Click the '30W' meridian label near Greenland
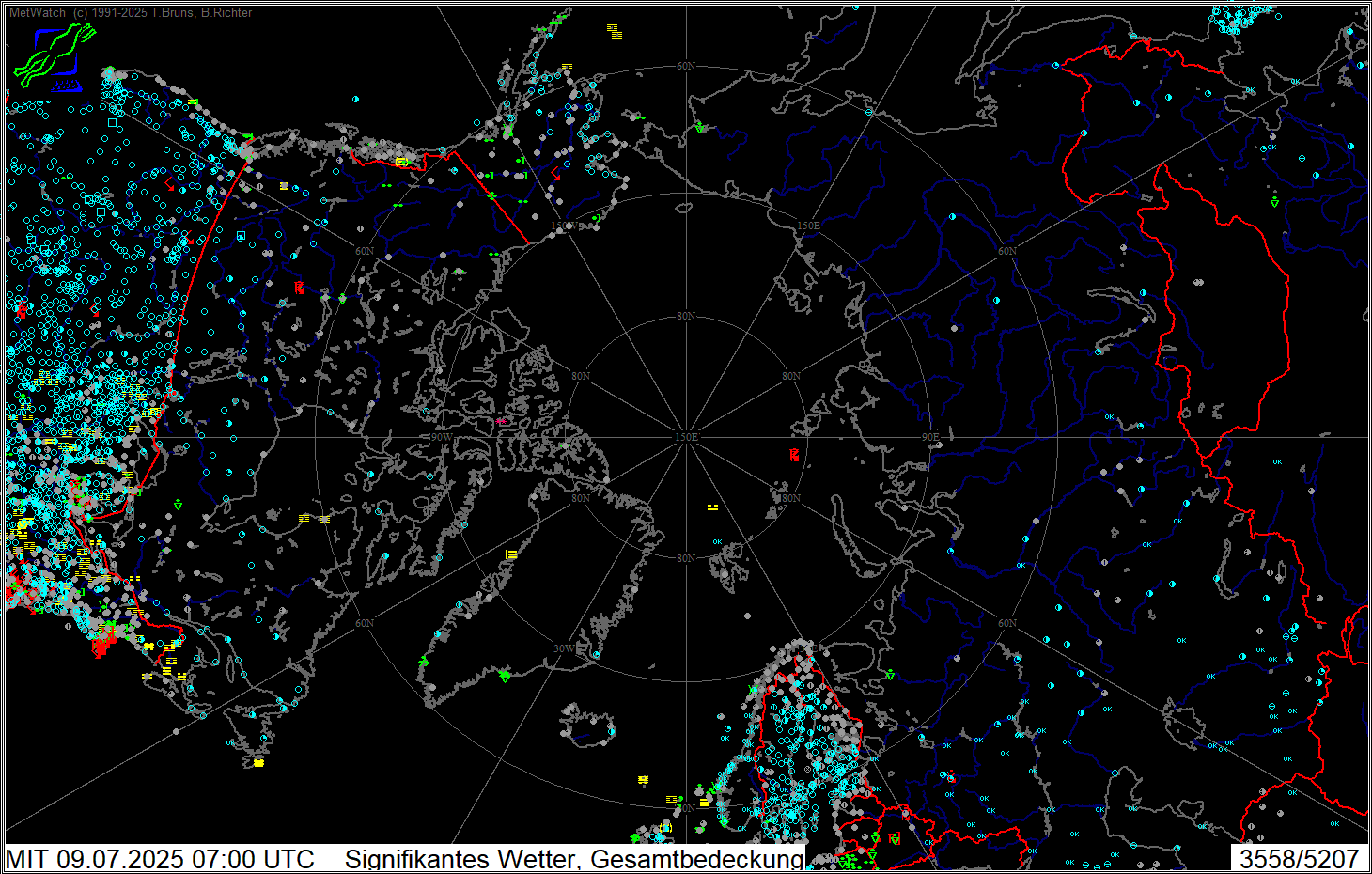Screen dimensions: 1372x874 pos(564,649)
